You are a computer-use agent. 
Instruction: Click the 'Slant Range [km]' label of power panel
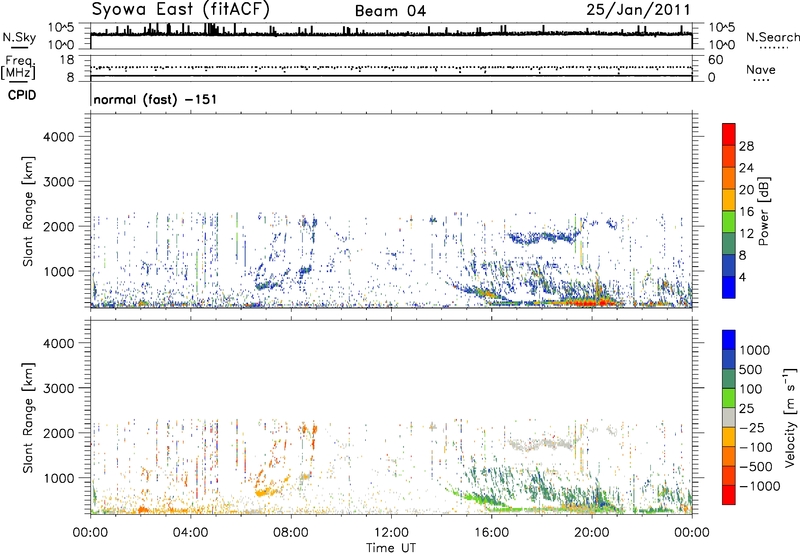(28, 211)
